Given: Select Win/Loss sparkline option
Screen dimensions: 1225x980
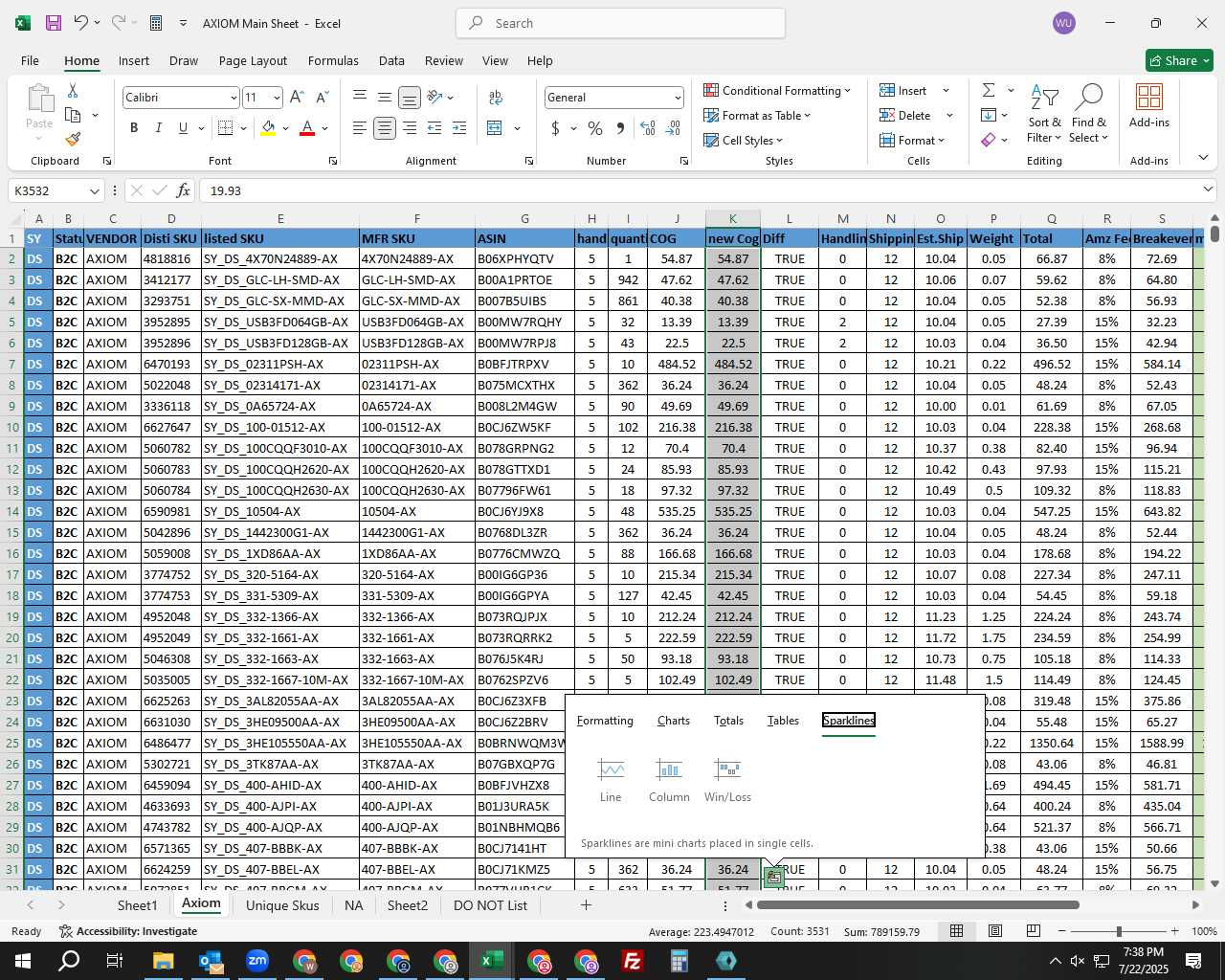Looking at the screenshot, I should 727,780.
